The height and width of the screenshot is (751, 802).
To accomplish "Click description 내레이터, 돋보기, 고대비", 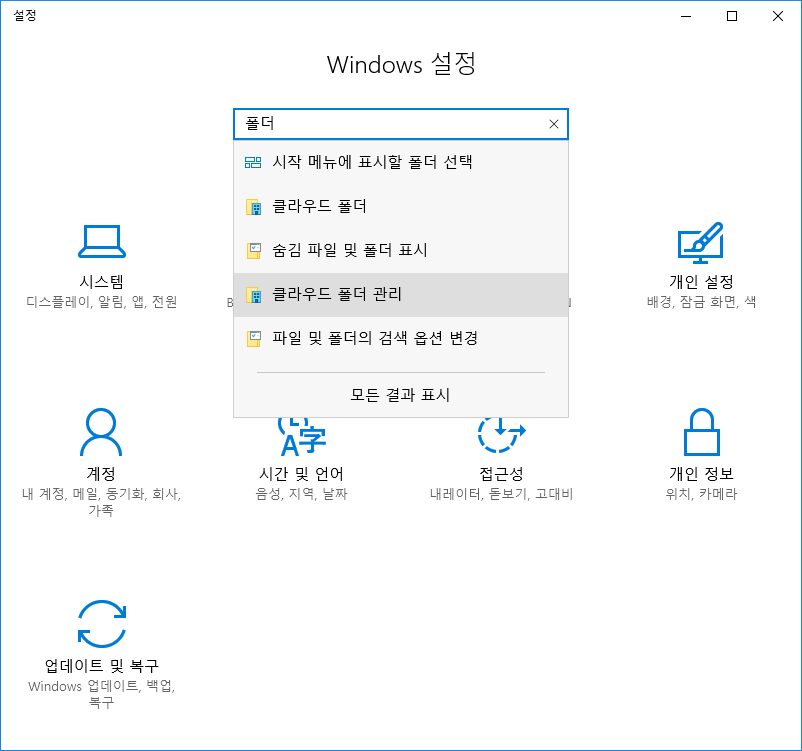I will point(501,494).
